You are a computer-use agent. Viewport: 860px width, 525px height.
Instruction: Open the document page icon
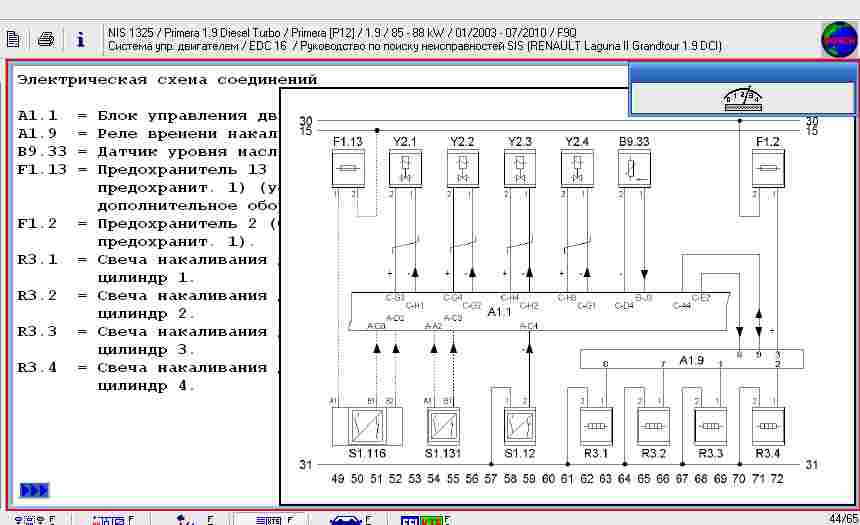point(13,39)
